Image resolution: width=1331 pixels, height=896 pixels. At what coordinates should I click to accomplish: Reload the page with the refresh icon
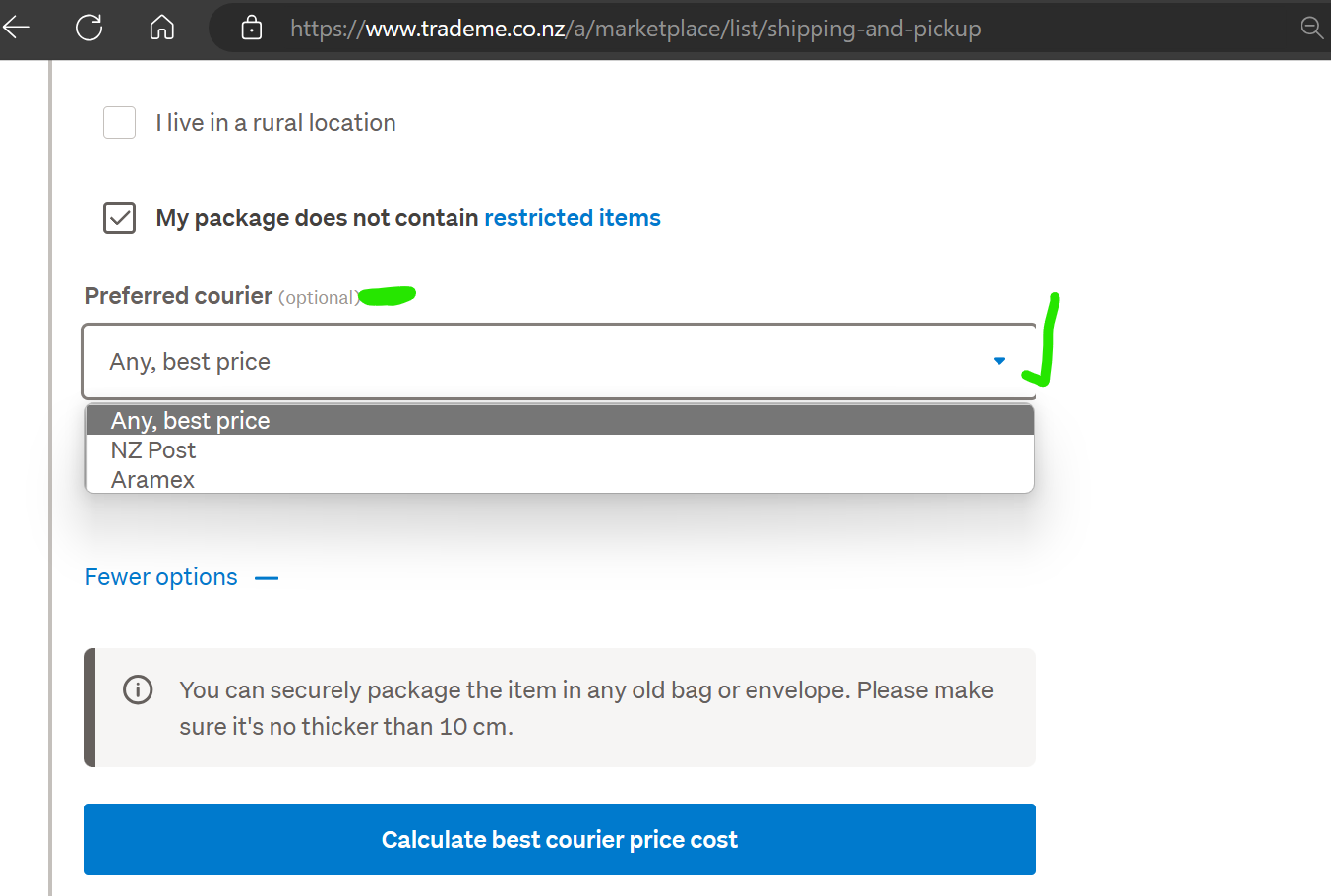coord(90,28)
